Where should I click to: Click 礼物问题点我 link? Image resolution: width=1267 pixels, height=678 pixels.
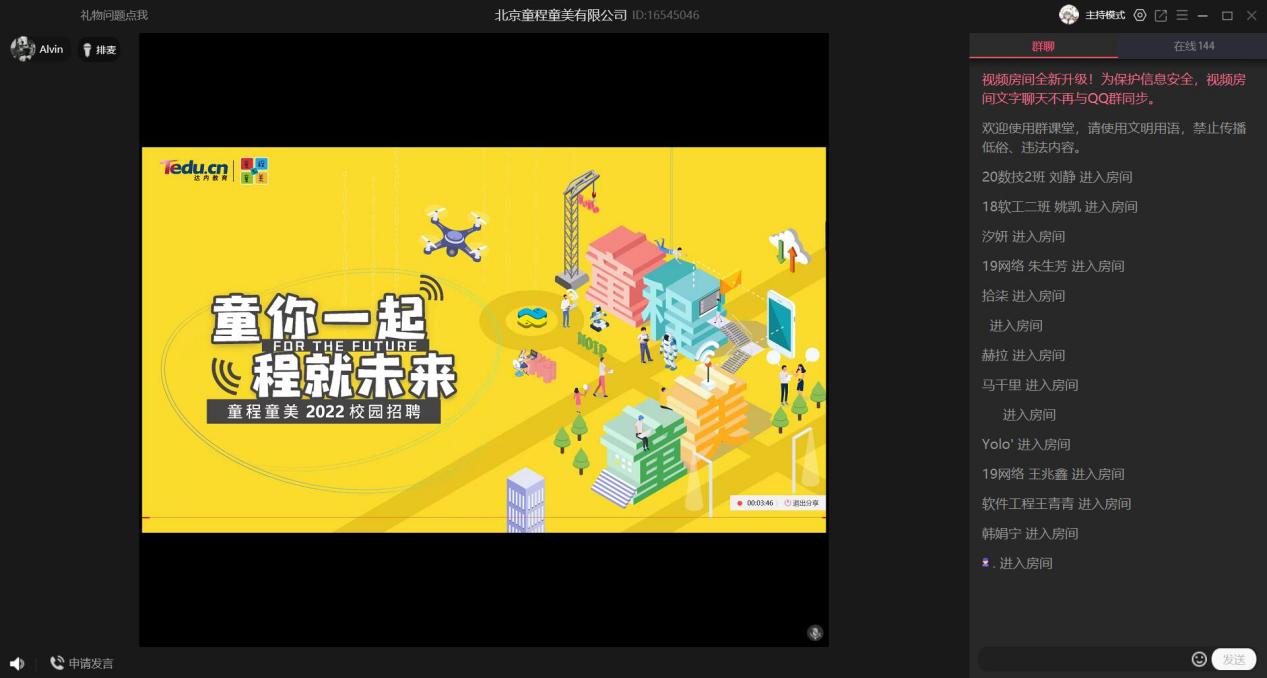(x=114, y=15)
